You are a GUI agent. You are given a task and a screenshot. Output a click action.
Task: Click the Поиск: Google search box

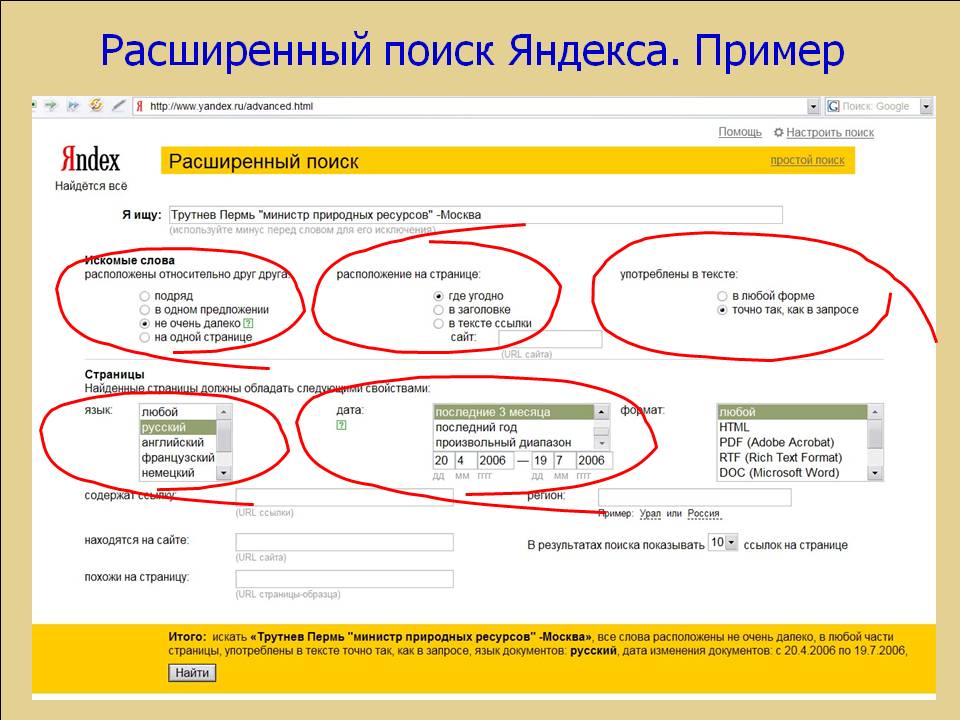tap(880, 107)
